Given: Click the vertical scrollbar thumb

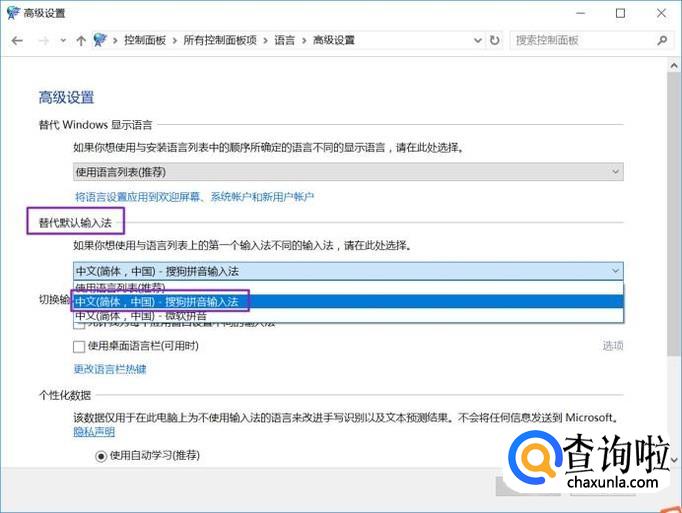Looking at the screenshot, I should (x=674, y=215).
